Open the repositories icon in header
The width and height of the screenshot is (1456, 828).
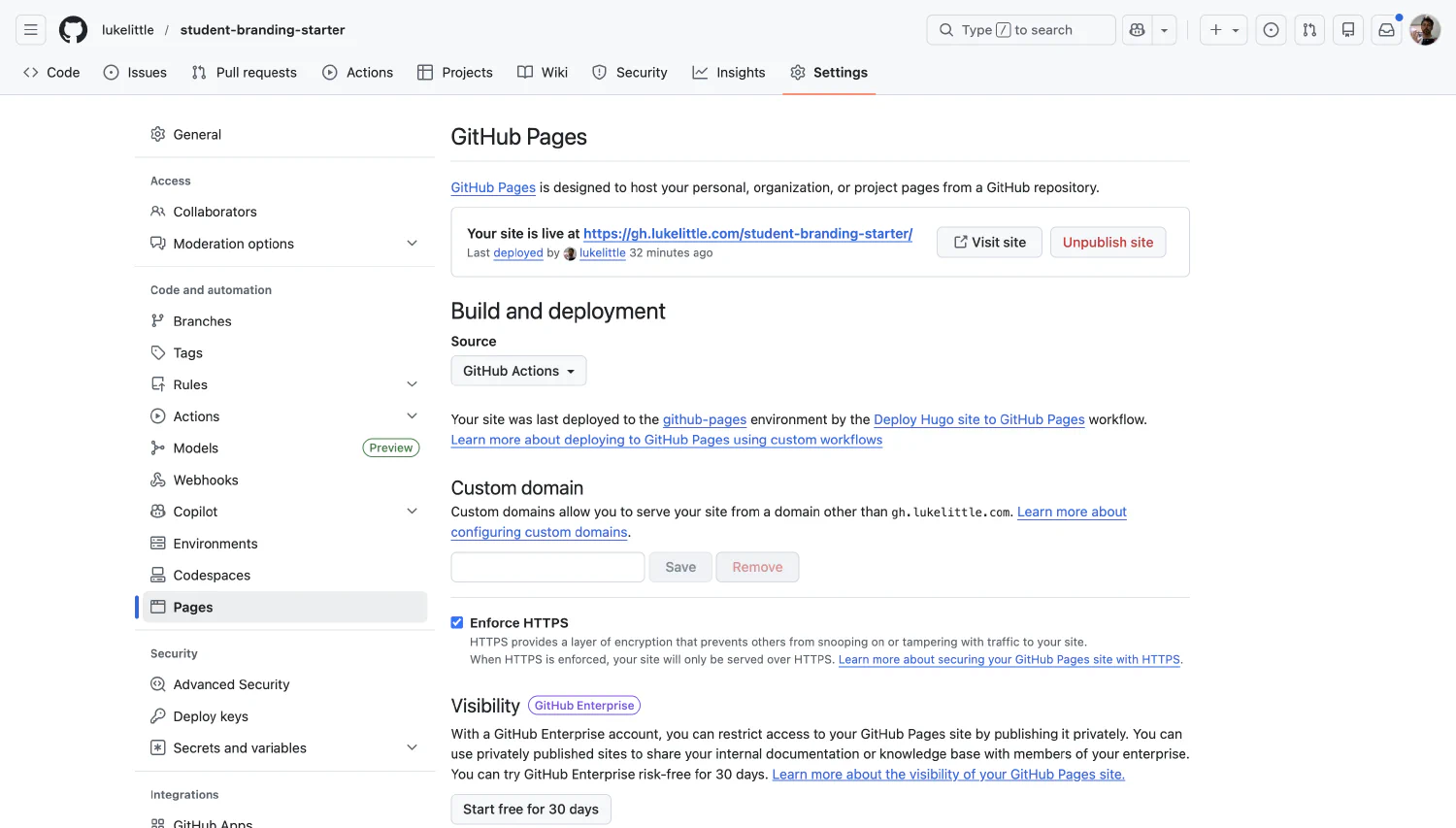(1348, 30)
